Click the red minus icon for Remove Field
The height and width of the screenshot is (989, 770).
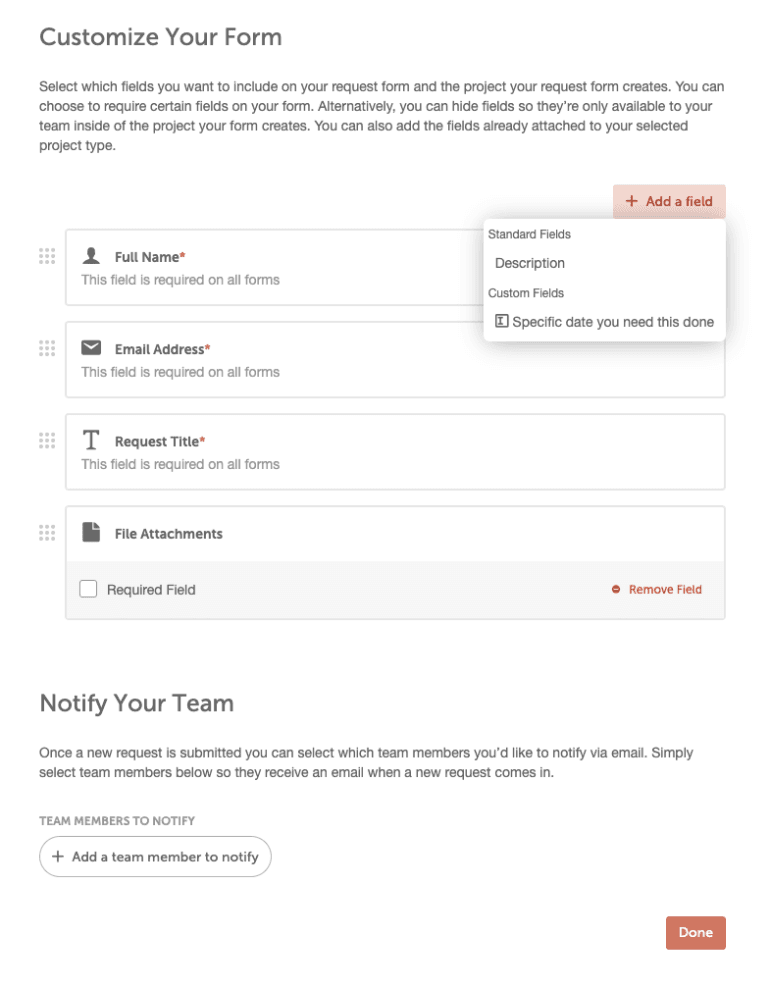[616, 590]
